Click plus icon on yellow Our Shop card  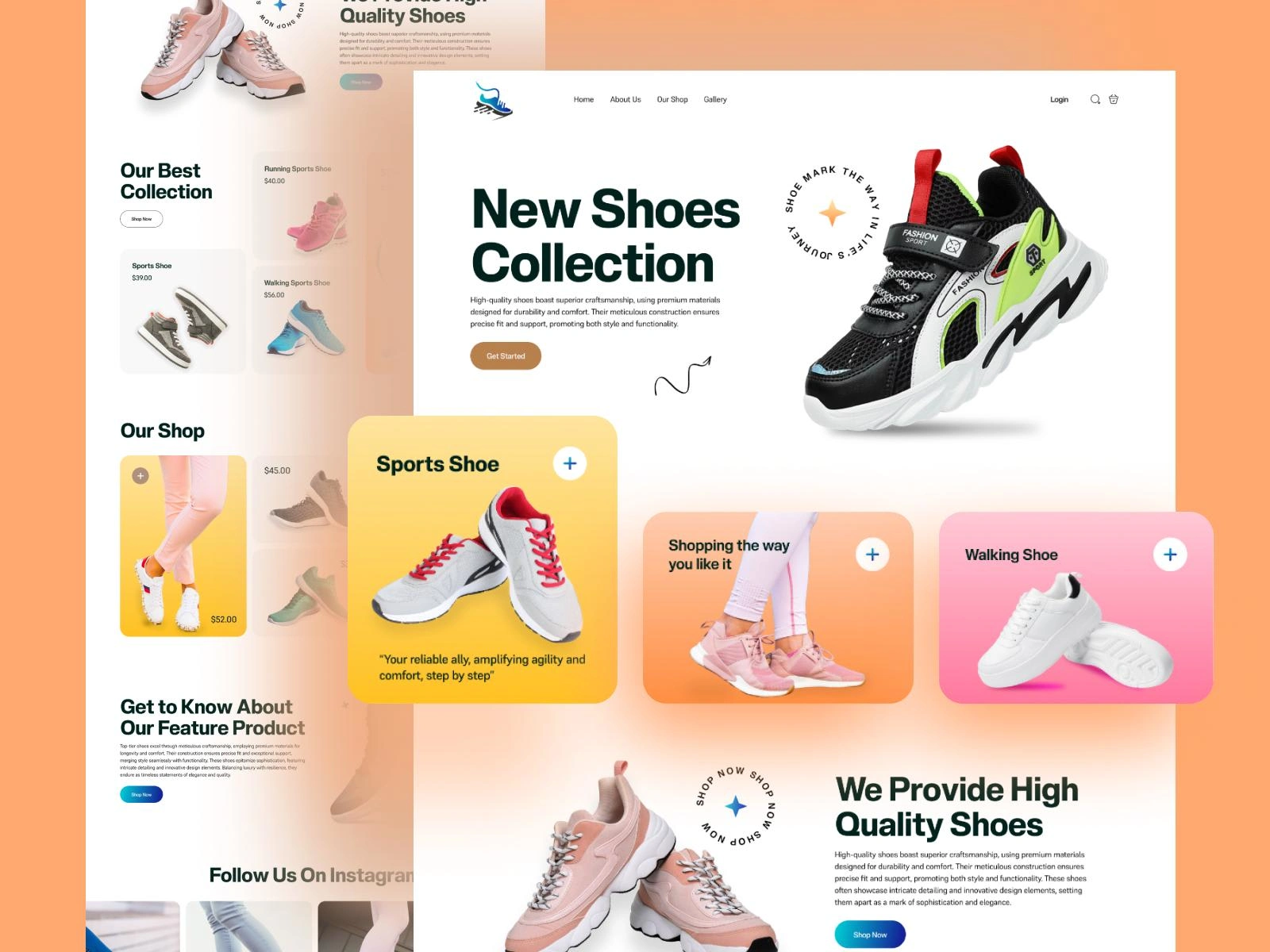[140, 476]
